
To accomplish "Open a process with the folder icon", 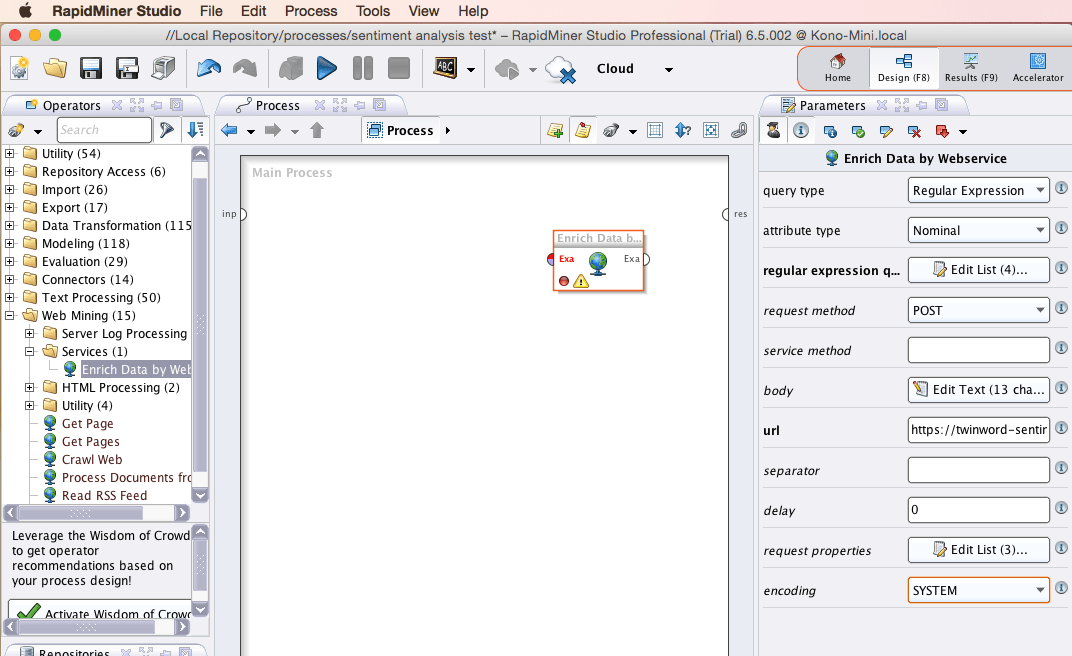I will (55, 68).
